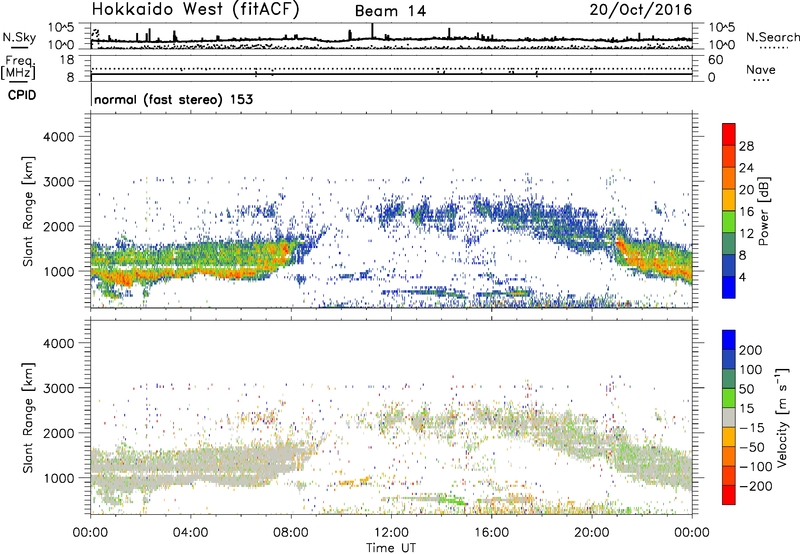The image size is (800, 554).
Task: Select the "20:00" time tick label
Action: 591,533
